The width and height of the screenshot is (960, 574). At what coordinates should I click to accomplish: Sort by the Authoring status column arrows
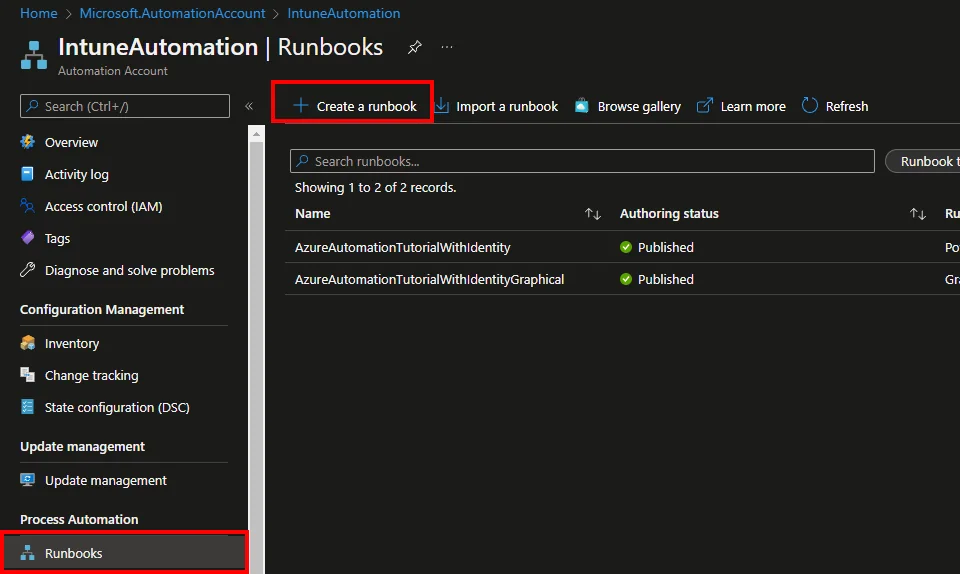[x=918, y=214]
